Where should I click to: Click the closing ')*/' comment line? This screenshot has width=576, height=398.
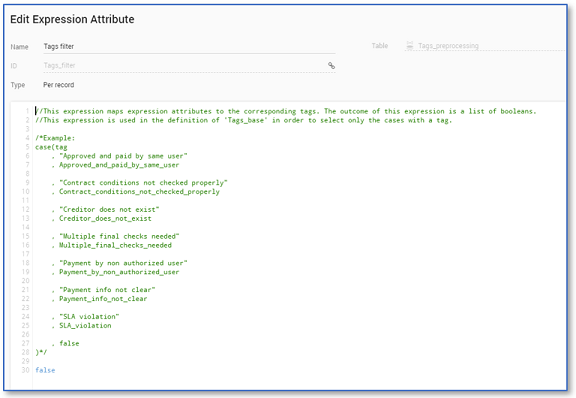41,352
